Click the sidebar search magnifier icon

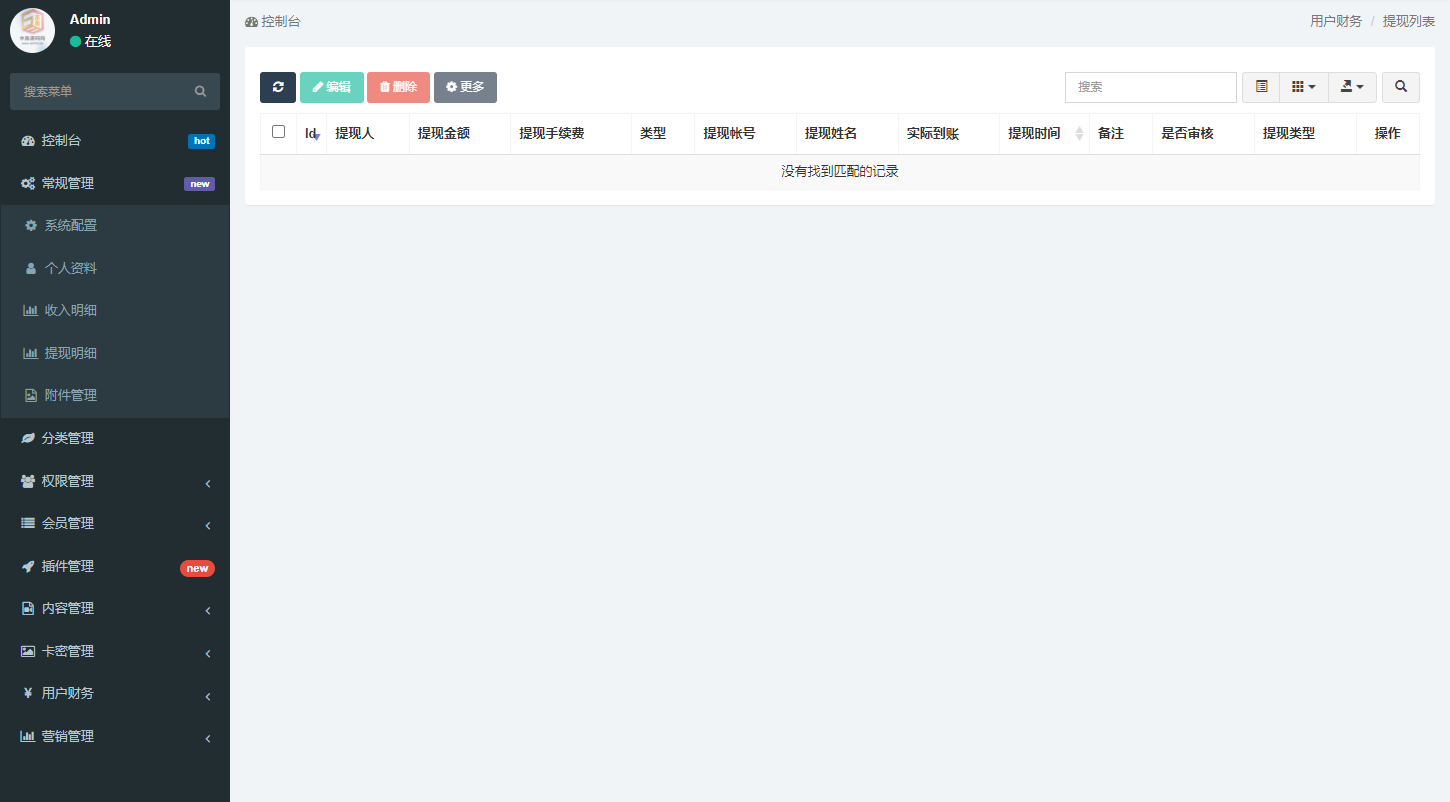[201, 91]
